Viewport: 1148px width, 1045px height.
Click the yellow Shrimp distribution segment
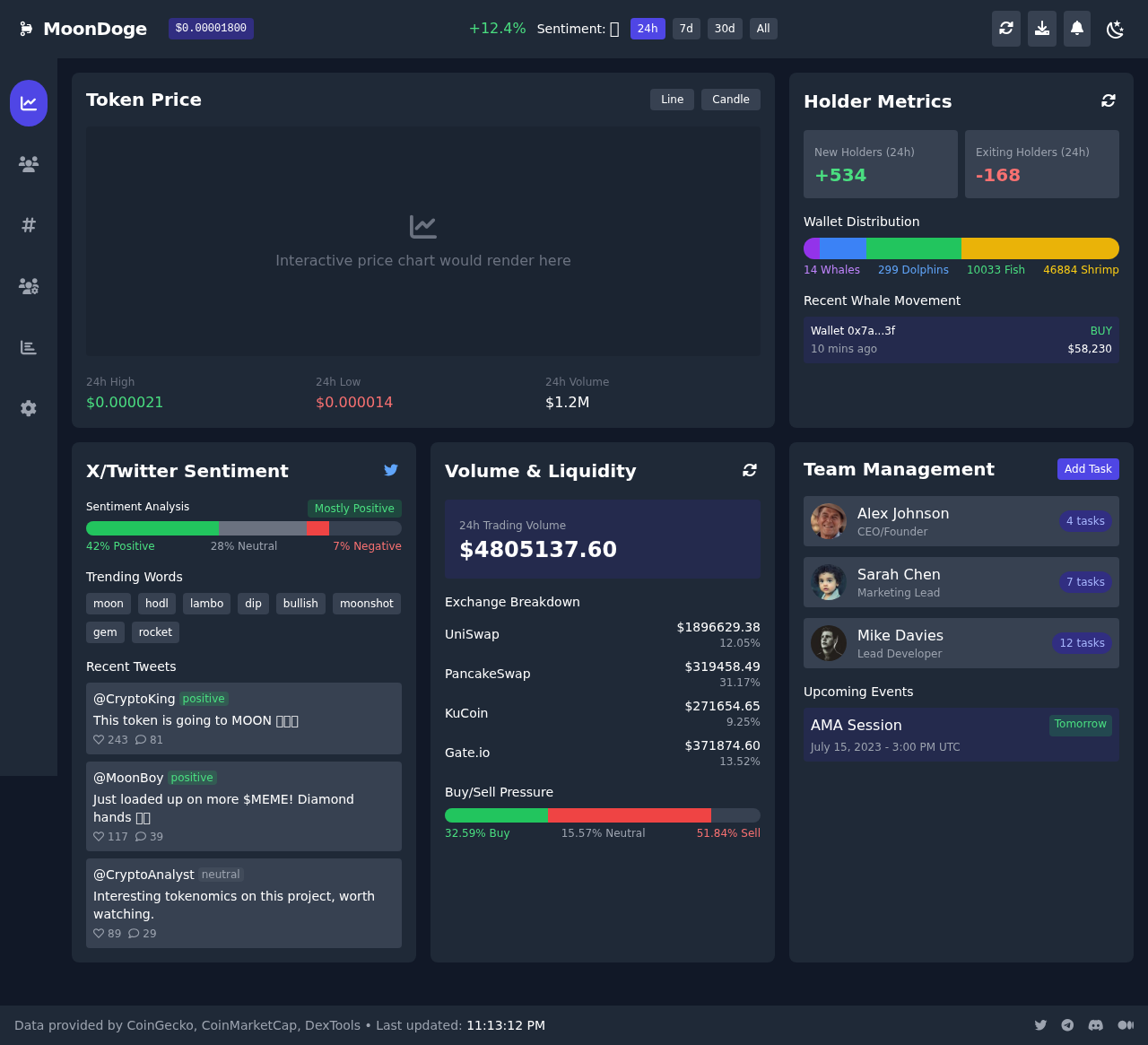(1039, 248)
